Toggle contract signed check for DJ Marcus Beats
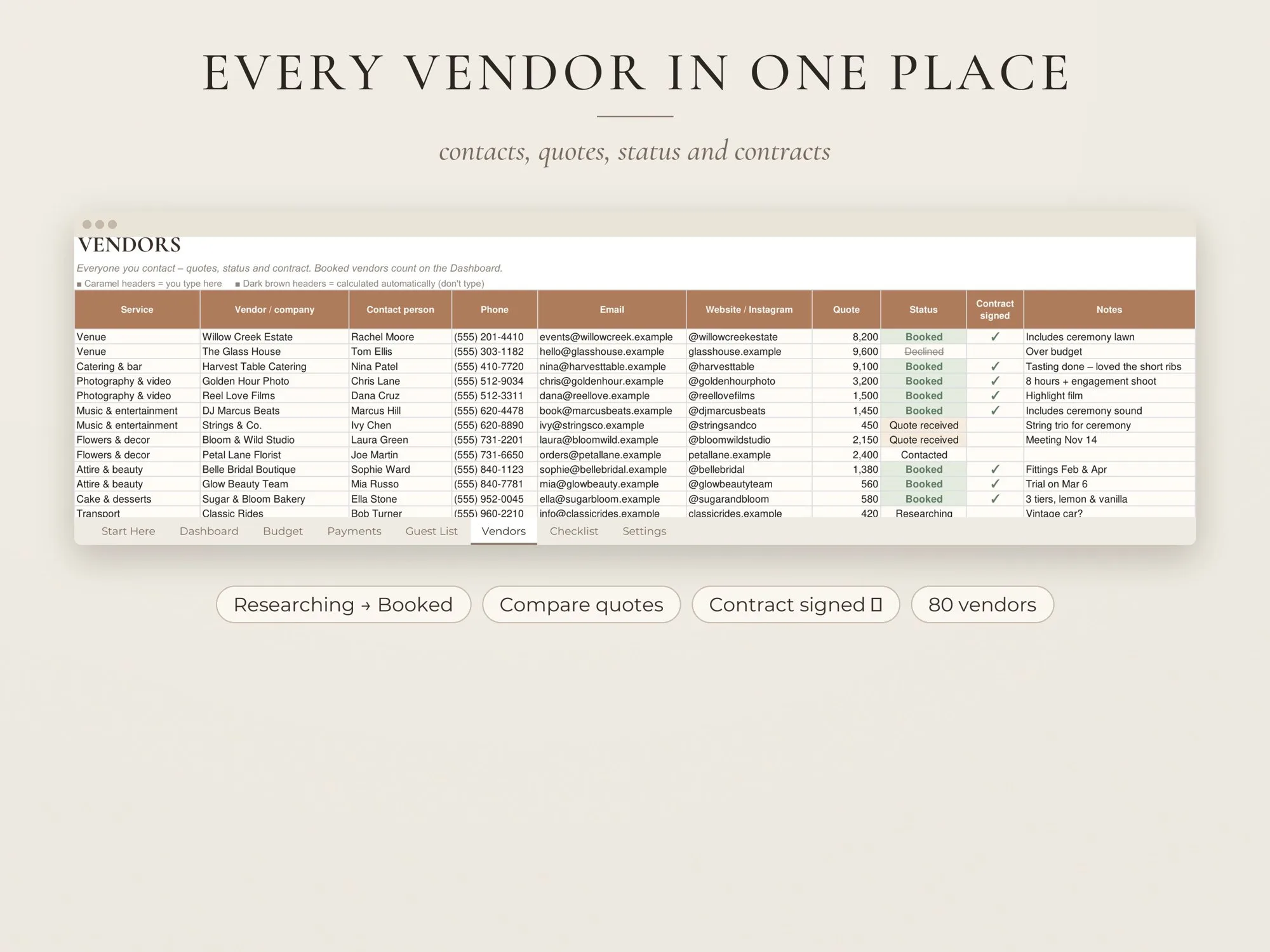 [x=995, y=411]
